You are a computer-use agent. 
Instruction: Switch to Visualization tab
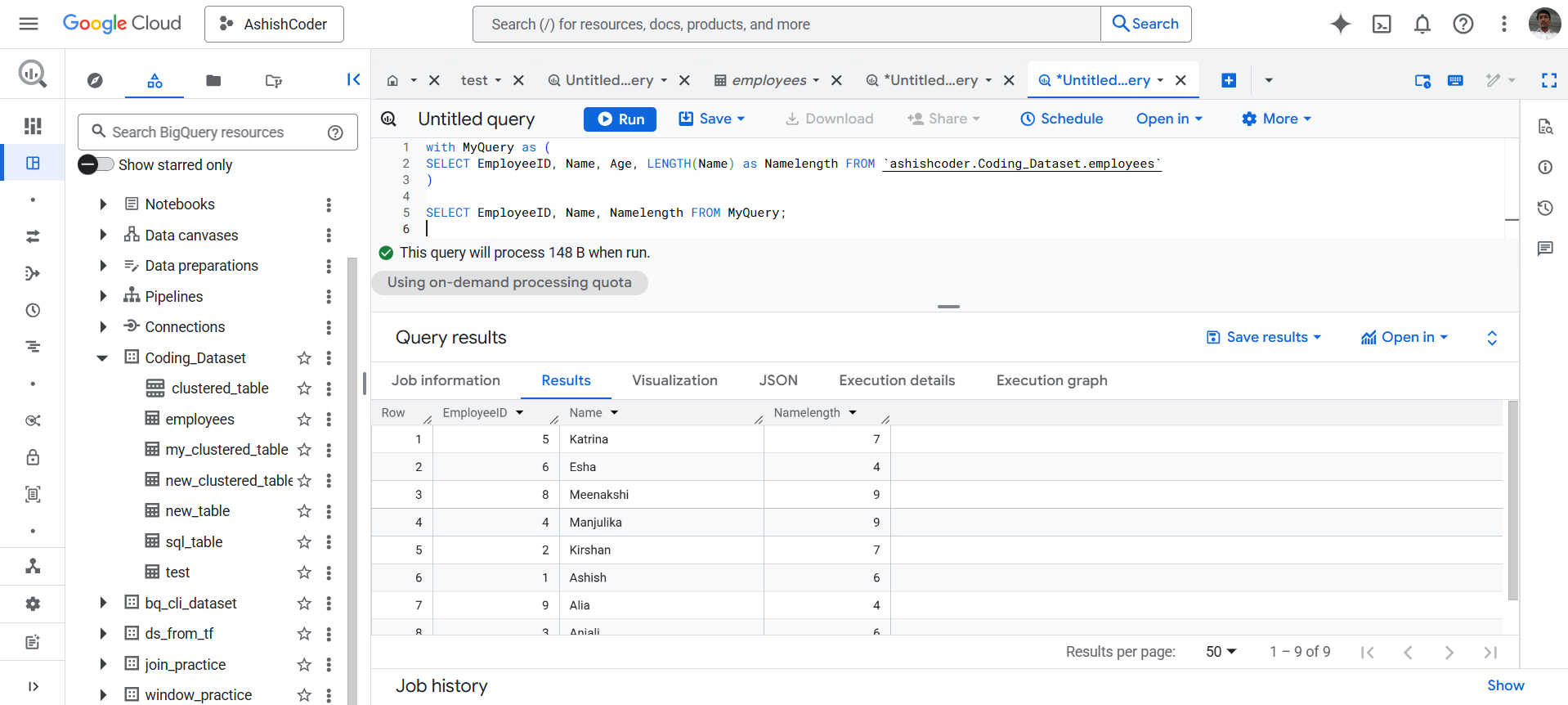[674, 380]
